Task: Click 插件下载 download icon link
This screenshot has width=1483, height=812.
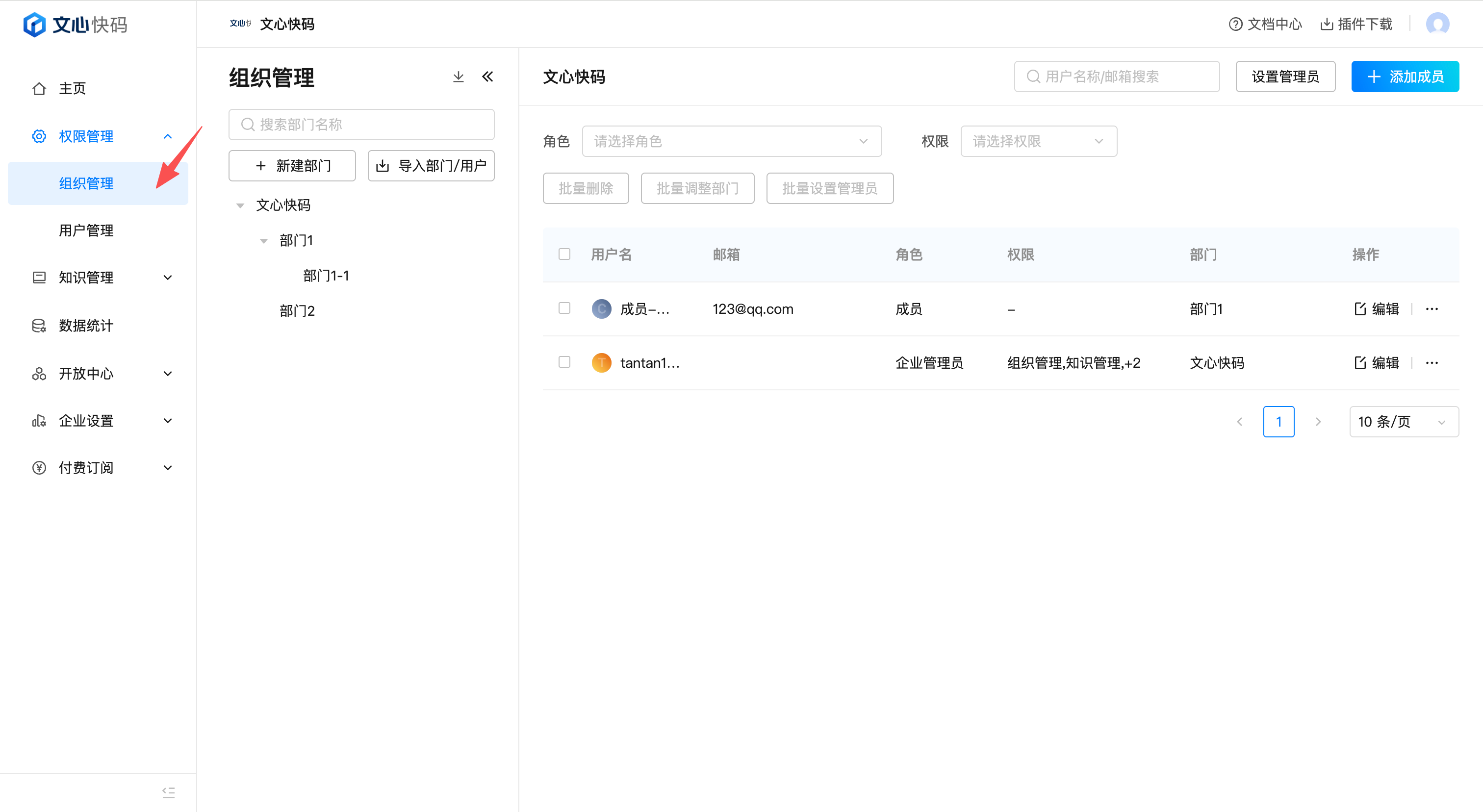Action: (x=1356, y=24)
